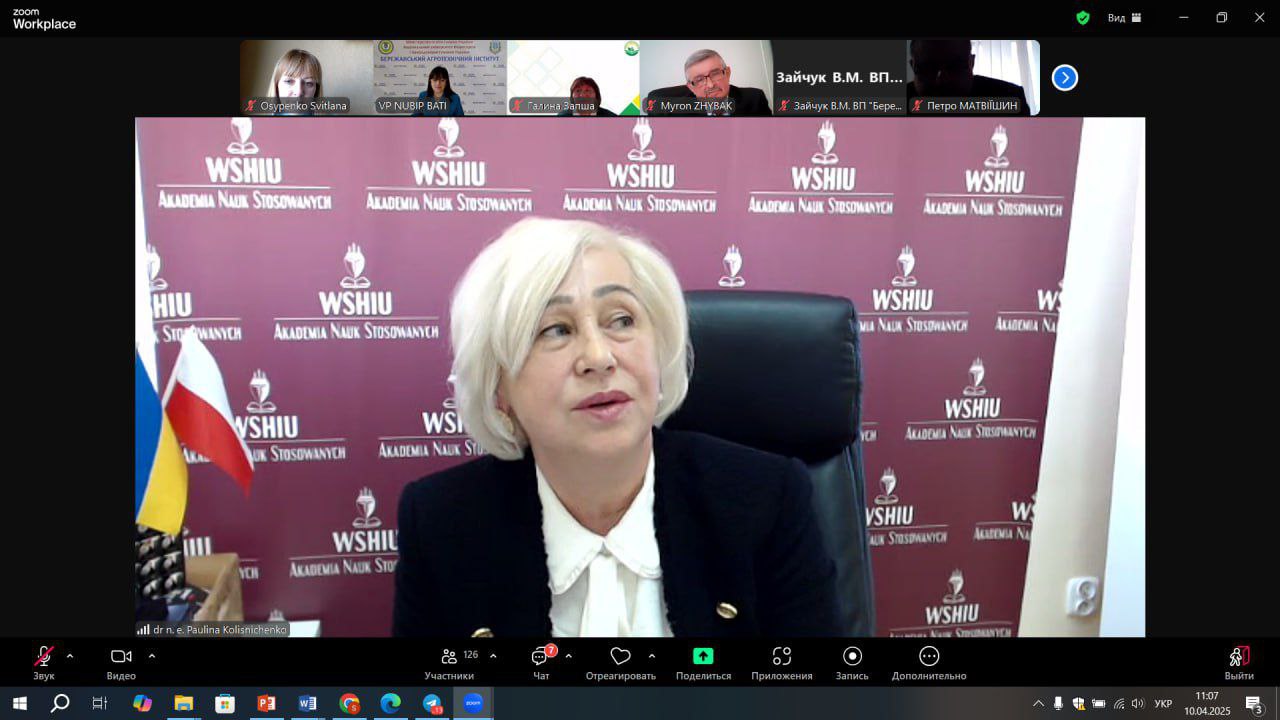Expand the arrow next to Участники
This screenshot has height=720, width=1280.
point(493,656)
